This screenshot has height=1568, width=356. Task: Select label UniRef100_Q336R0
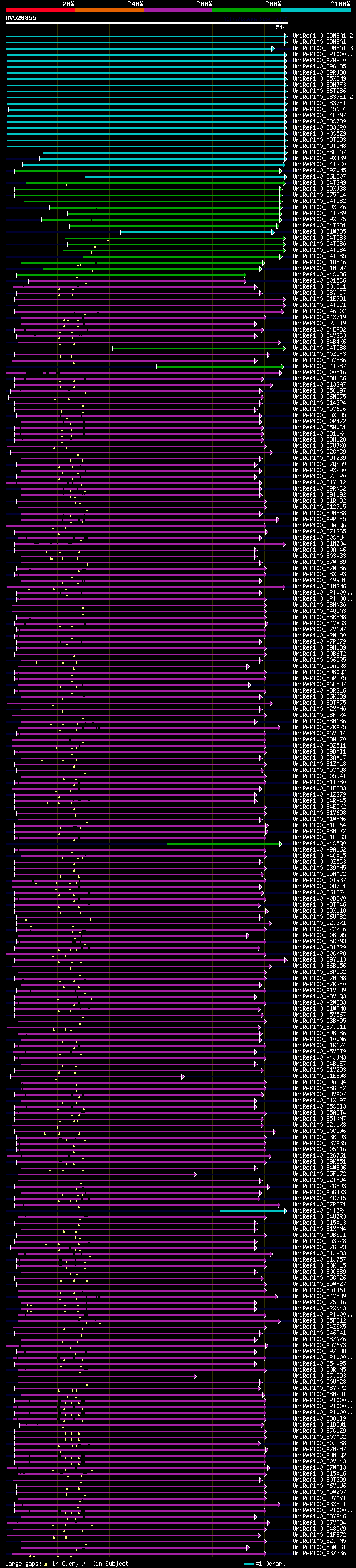point(319,128)
